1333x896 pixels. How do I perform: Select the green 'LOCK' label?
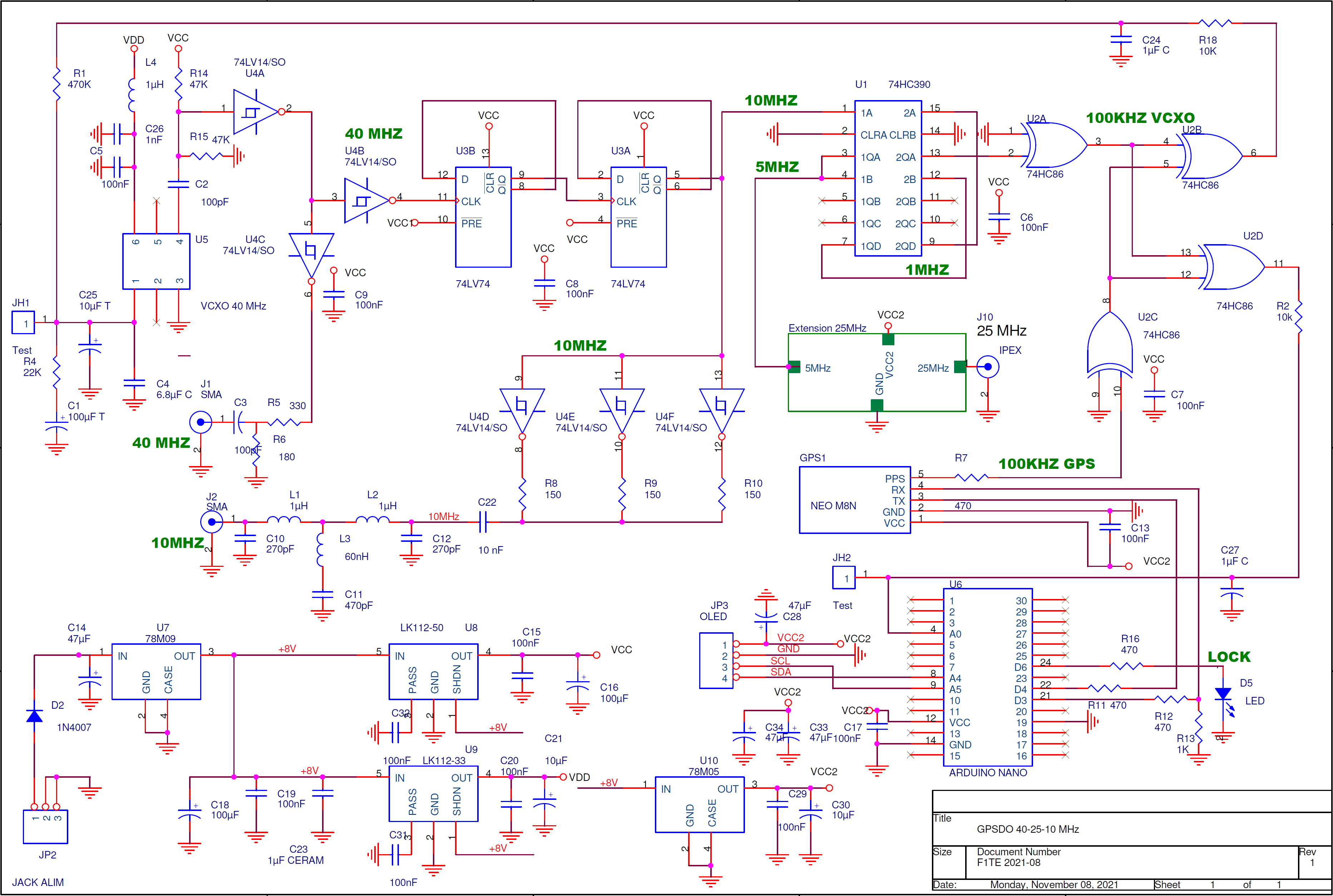(x=1229, y=657)
